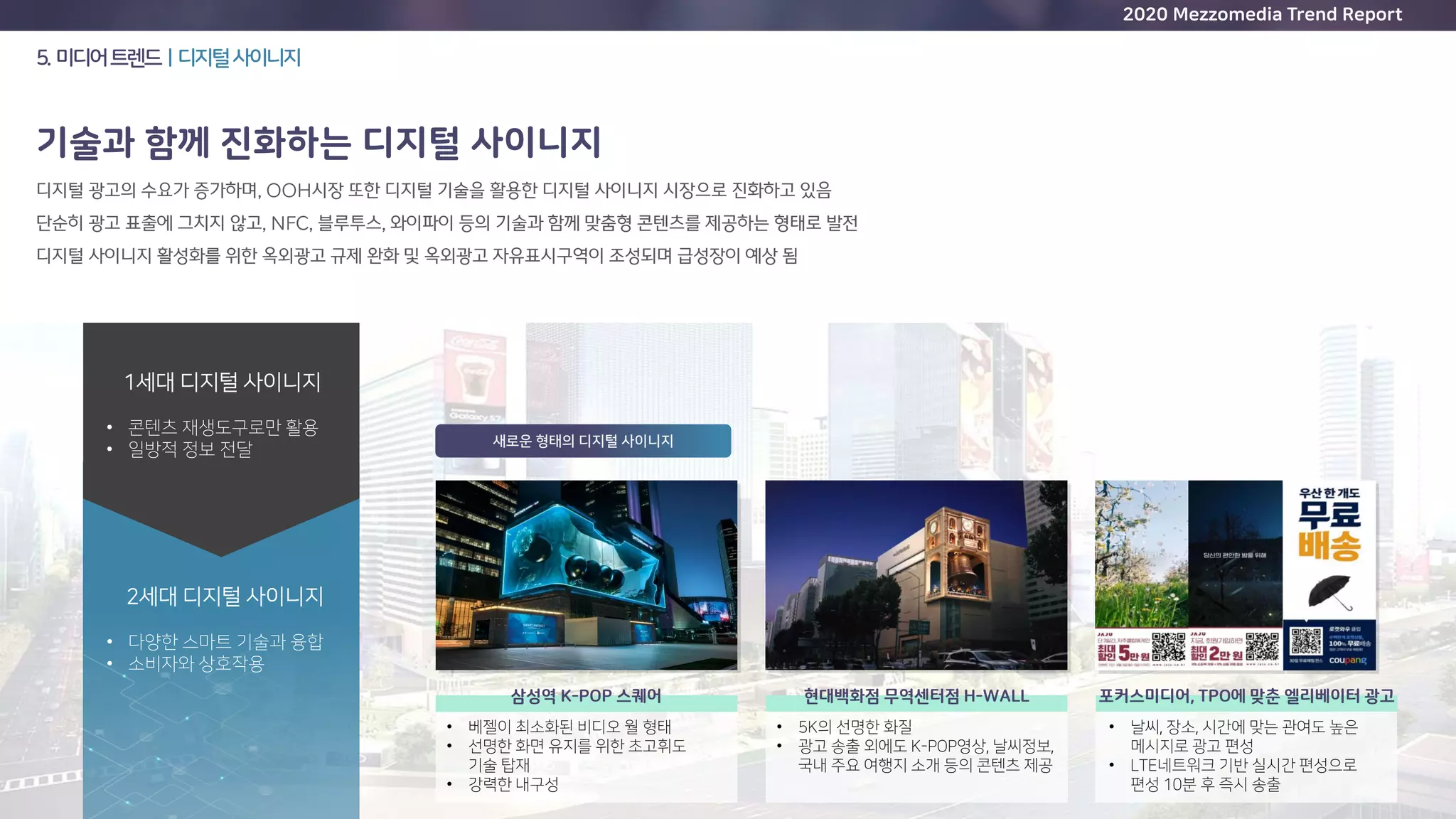Click the QR code next to '5만 원' coupon
The width and height of the screenshot is (1456, 819).
pyautogui.click(x=1168, y=648)
